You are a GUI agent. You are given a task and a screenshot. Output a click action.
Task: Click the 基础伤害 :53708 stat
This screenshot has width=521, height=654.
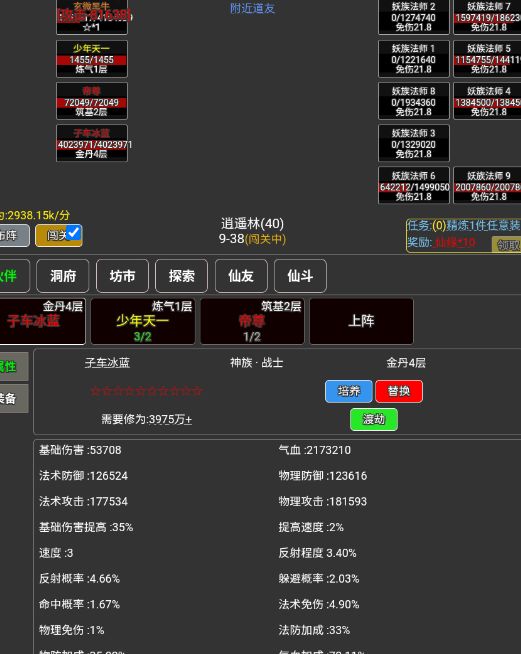80,450
